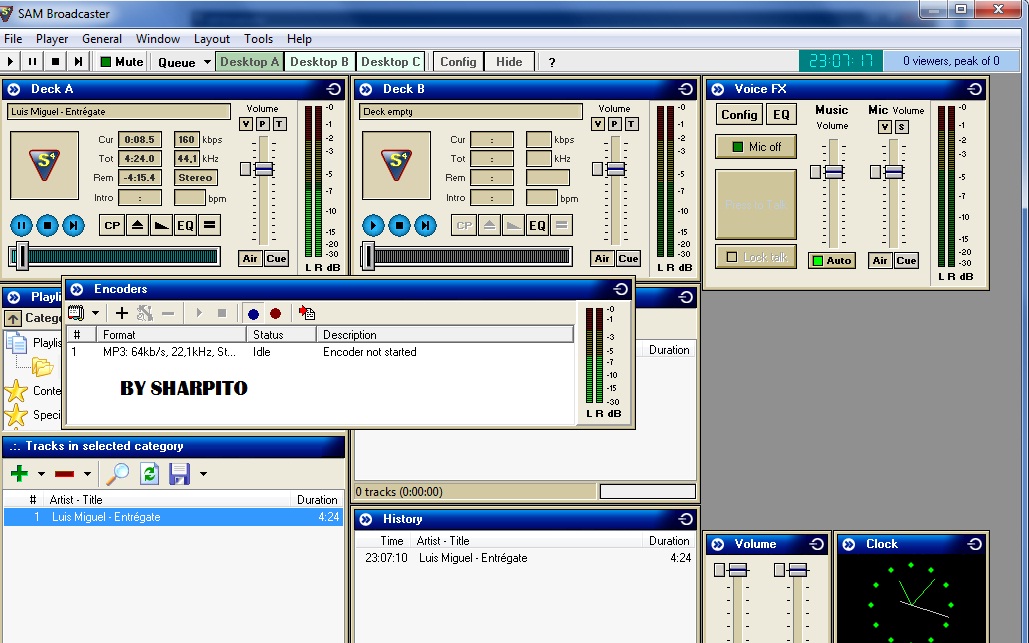Open Voice FX Config button
The height and width of the screenshot is (643, 1029).
(739, 115)
